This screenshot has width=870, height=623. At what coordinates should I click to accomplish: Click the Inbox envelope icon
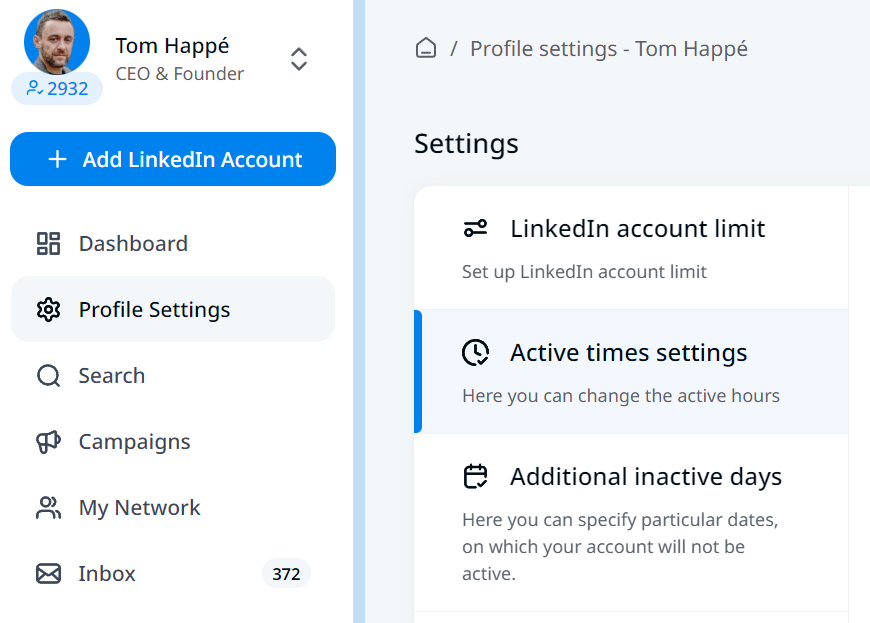(x=48, y=574)
